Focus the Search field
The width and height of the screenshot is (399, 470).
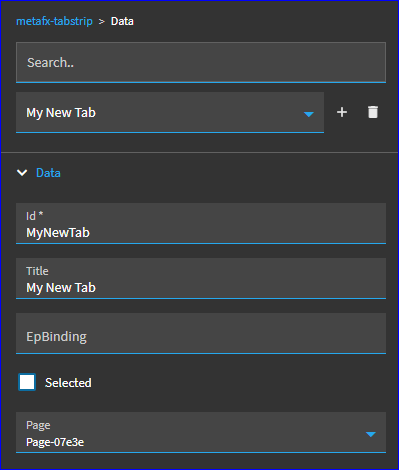click(x=201, y=62)
